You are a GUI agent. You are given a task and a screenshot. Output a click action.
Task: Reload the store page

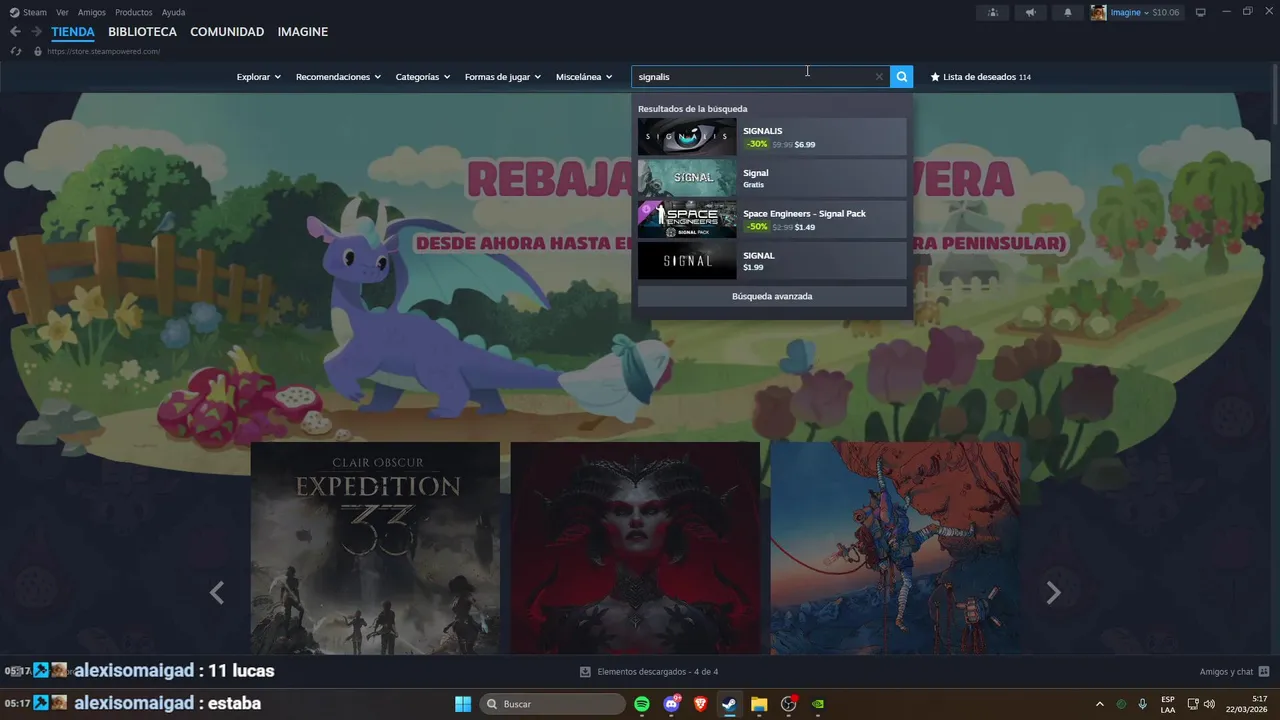[x=16, y=51]
